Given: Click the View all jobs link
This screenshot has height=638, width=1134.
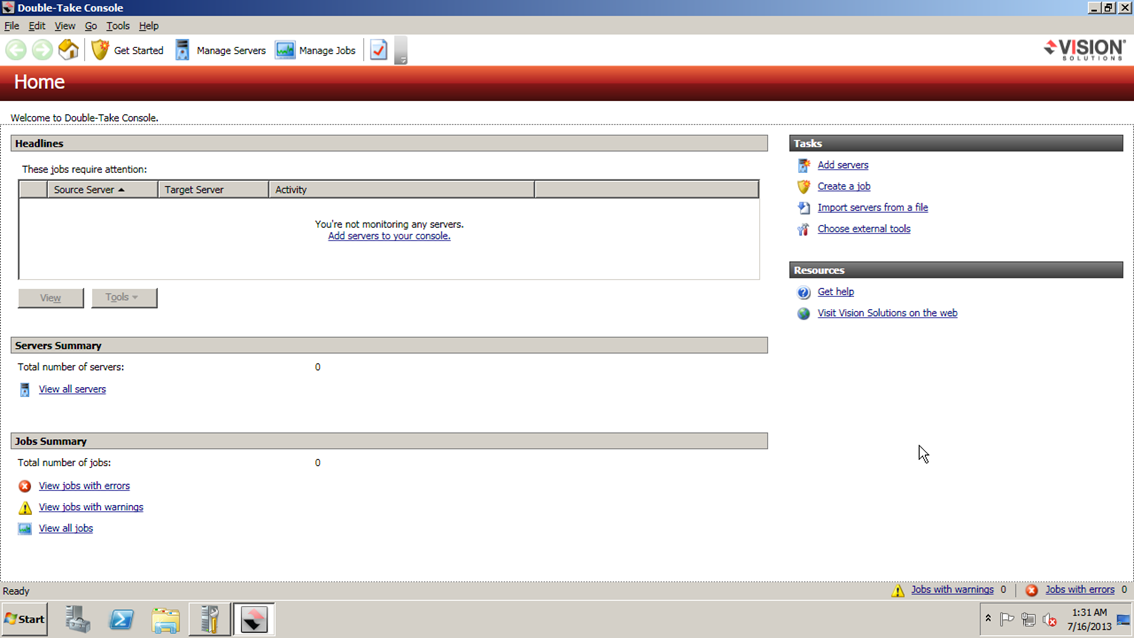Looking at the screenshot, I should pyautogui.click(x=66, y=529).
